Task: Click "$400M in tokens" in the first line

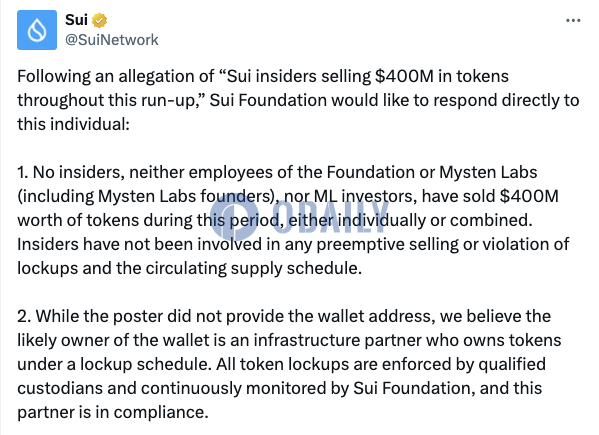Action: click(442, 76)
